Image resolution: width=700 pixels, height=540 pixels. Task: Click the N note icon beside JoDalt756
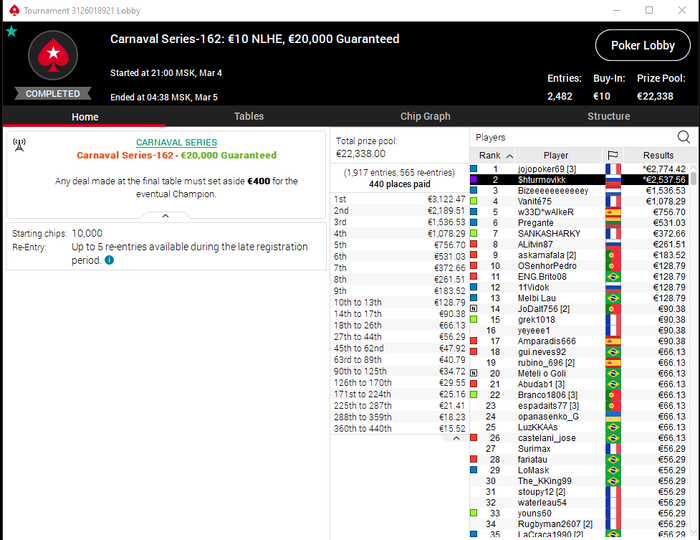point(474,308)
